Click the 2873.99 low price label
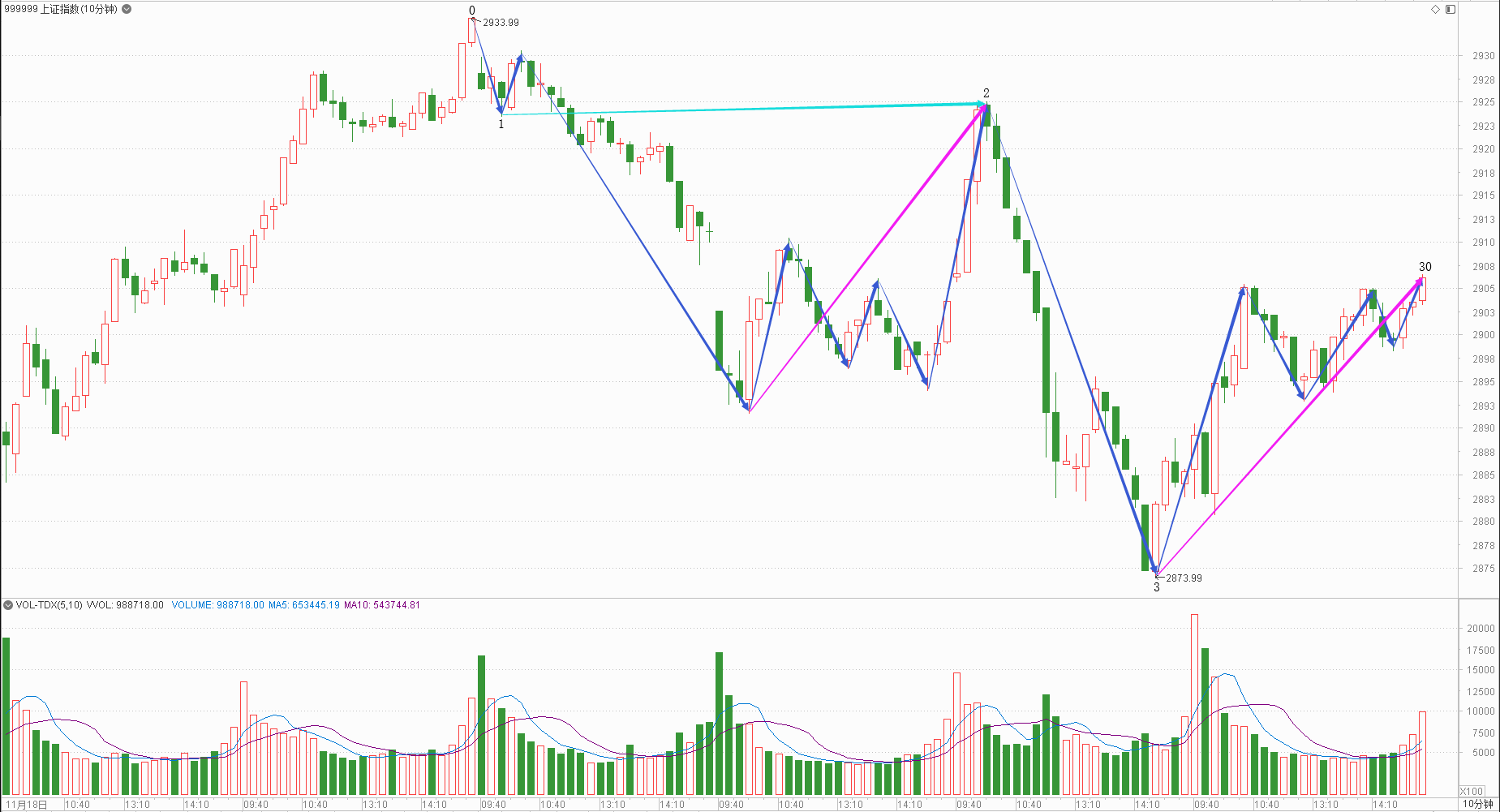The image size is (1500, 812). (1184, 578)
